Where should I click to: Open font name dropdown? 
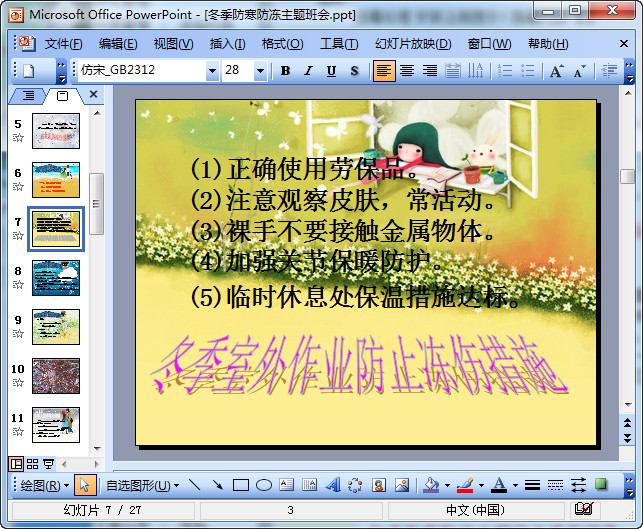(212, 71)
